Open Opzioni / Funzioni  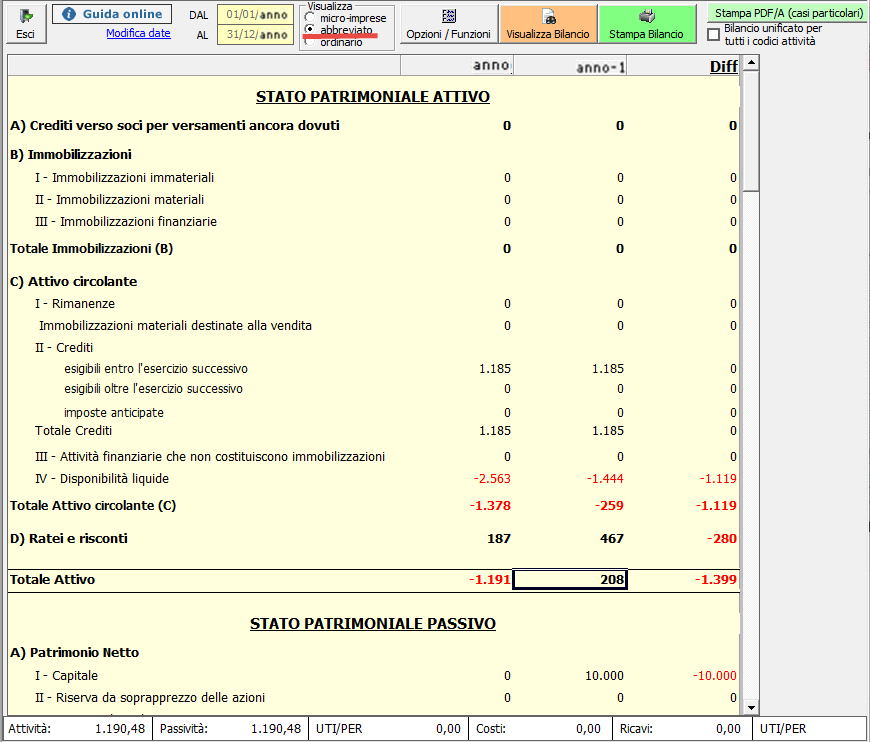pos(448,24)
